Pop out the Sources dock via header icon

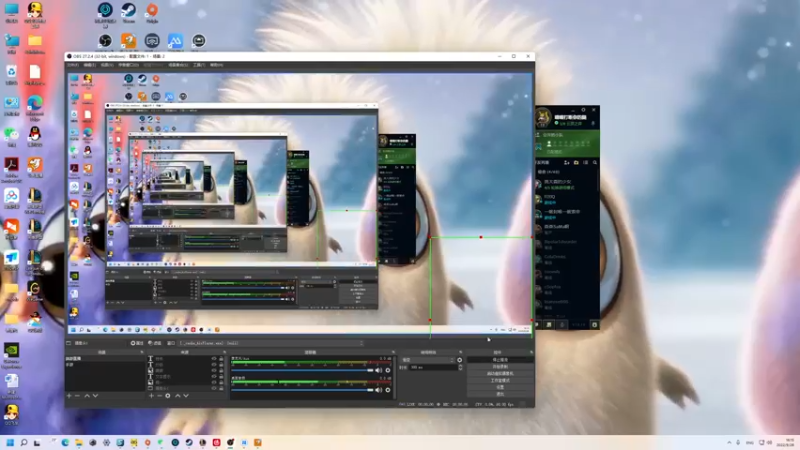coord(224,352)
